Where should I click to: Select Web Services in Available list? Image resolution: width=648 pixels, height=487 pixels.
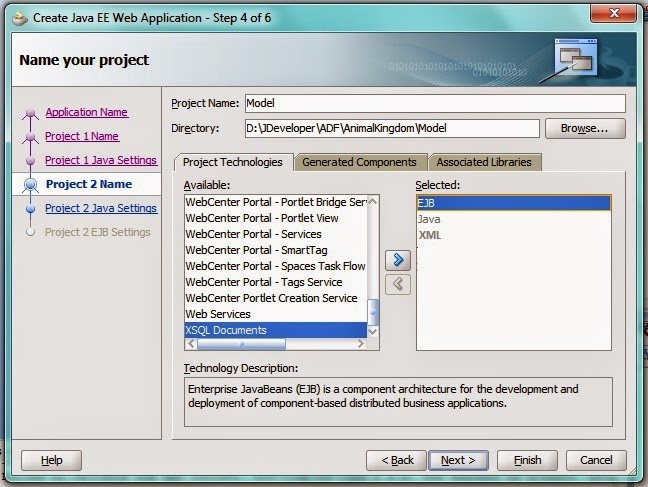276,315
